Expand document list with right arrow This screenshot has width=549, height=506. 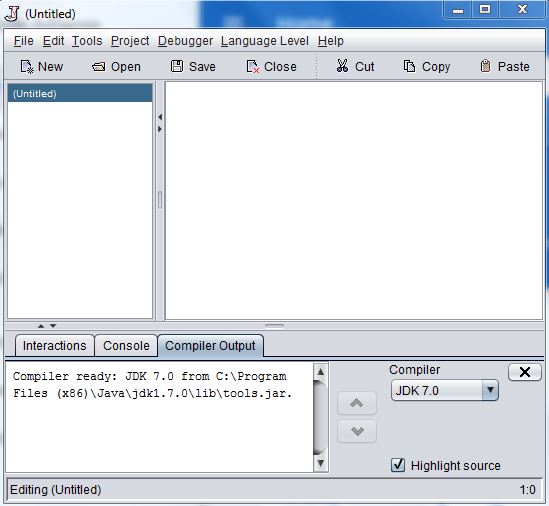(x=160, y=129)
